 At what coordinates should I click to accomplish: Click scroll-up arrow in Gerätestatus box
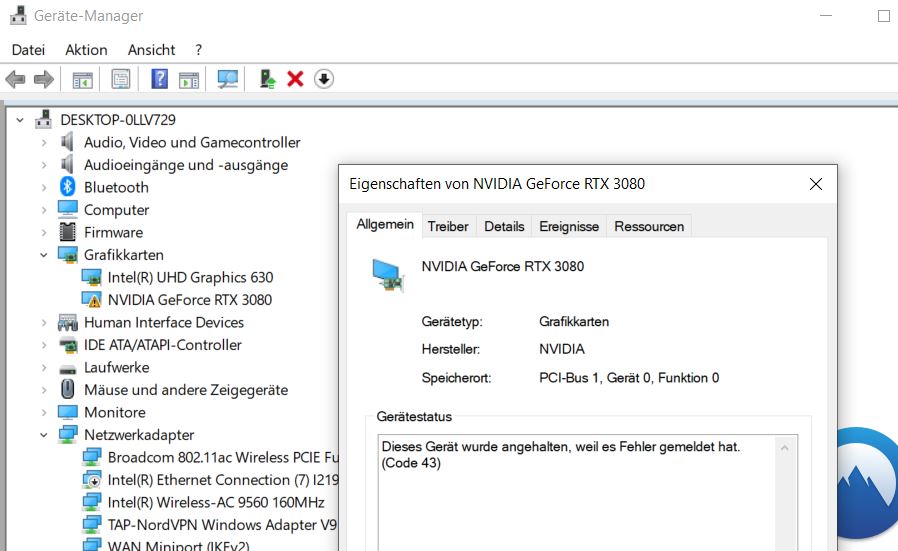(785, 448)
